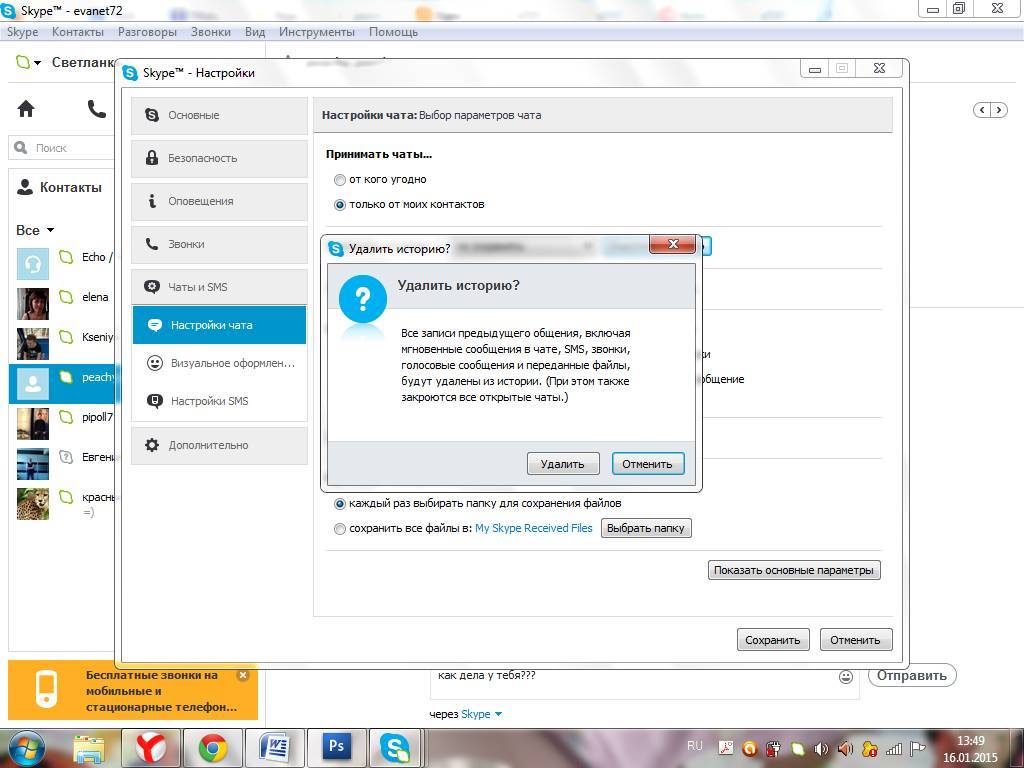Open the Оповещения settings section
The height and width of the screenshot is (768, 1024).
tap(219, 201)
